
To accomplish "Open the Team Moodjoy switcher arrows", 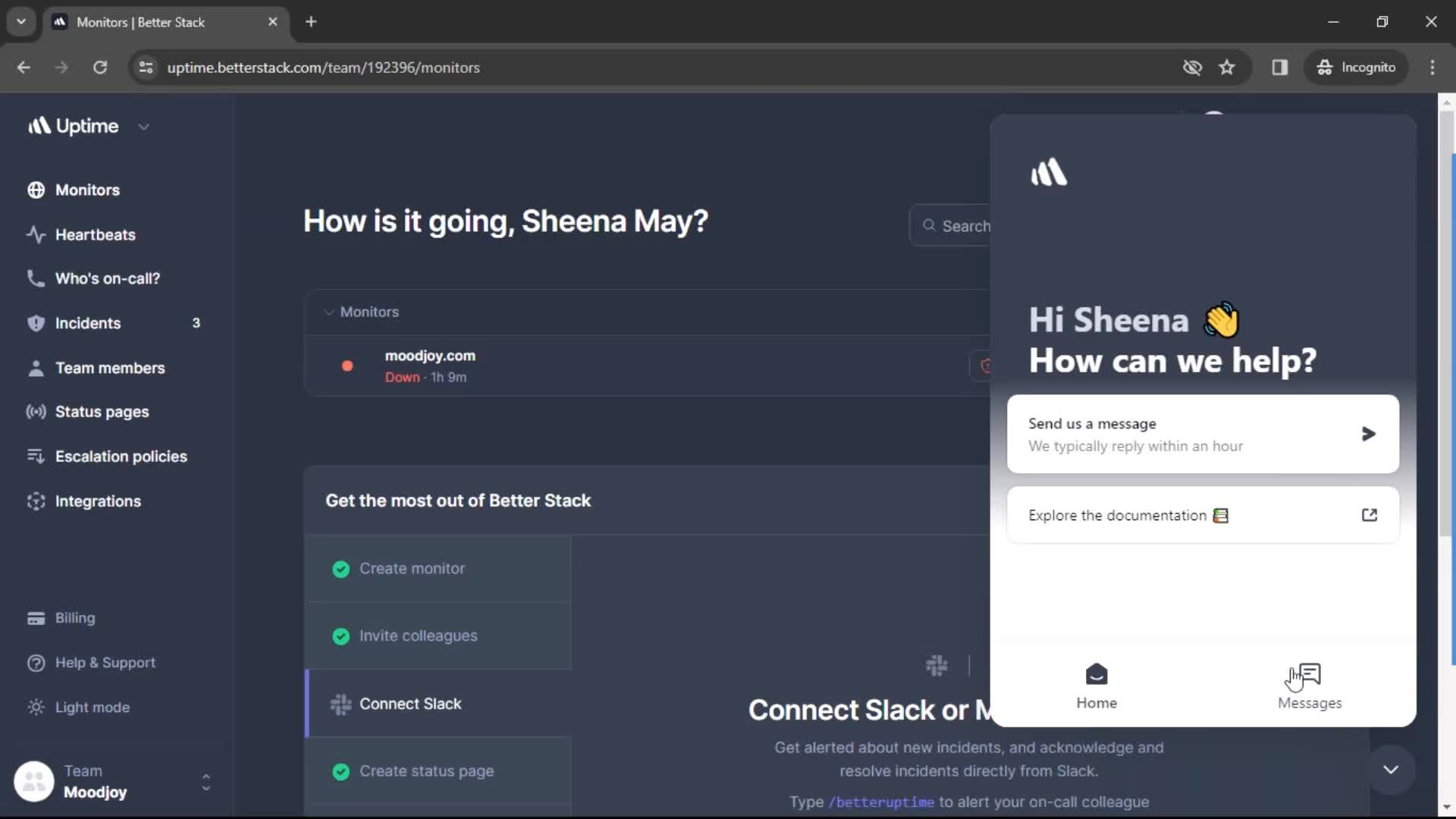I will (206, 782).
